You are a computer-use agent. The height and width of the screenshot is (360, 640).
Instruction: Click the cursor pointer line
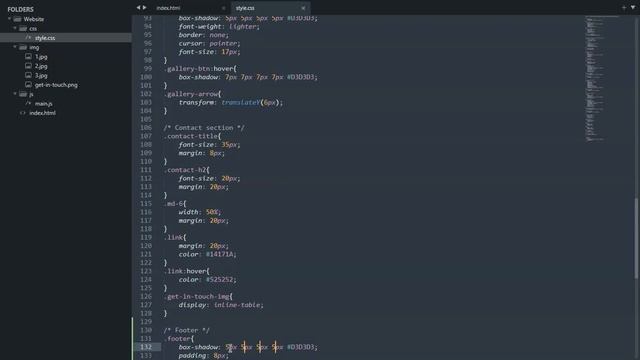(x=209, y=43)
